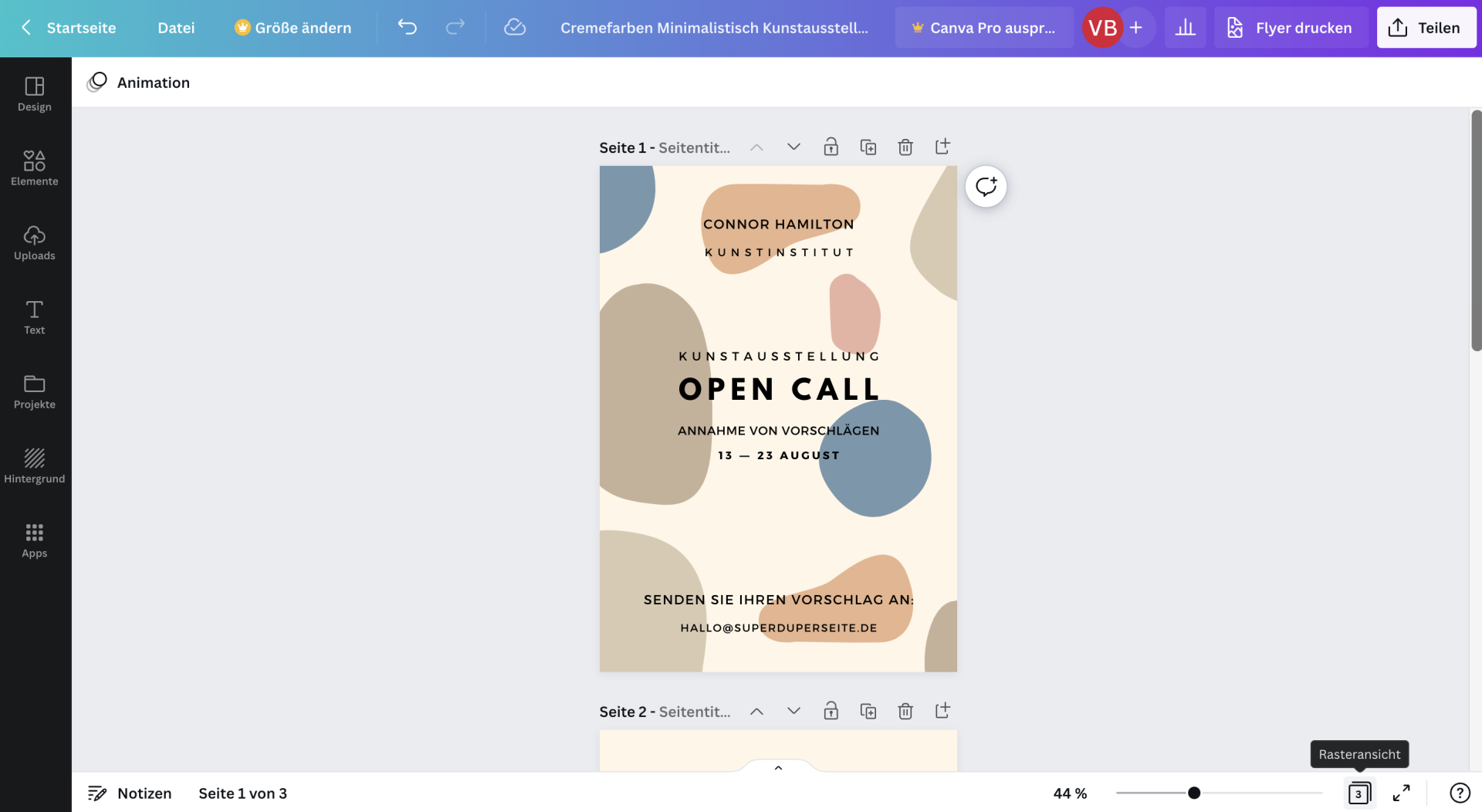Open the Projekte panel
Image resolution: width=1482 pixels, height=812 pixels.
click(x=35, y=391)
